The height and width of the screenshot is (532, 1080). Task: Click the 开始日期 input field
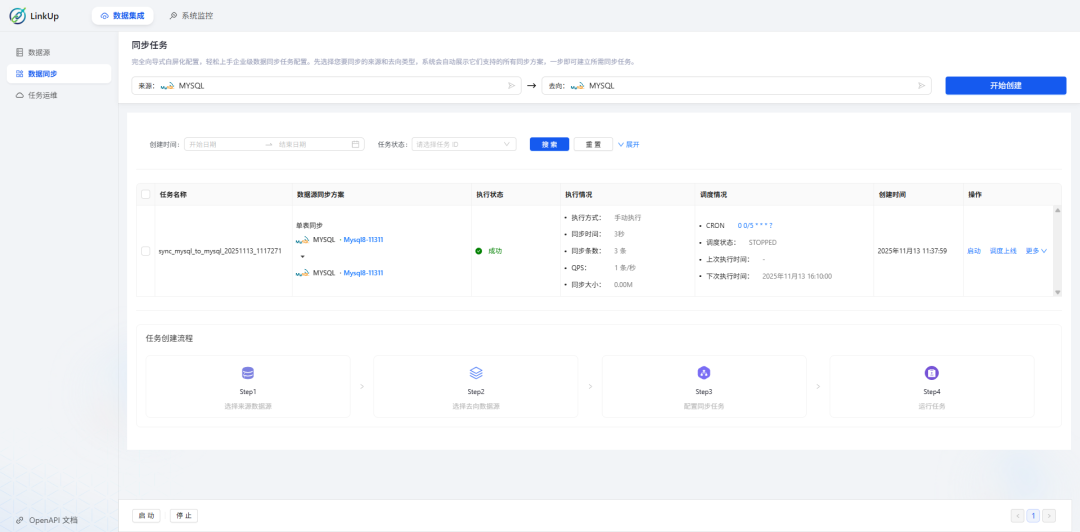tap(224, 145)
